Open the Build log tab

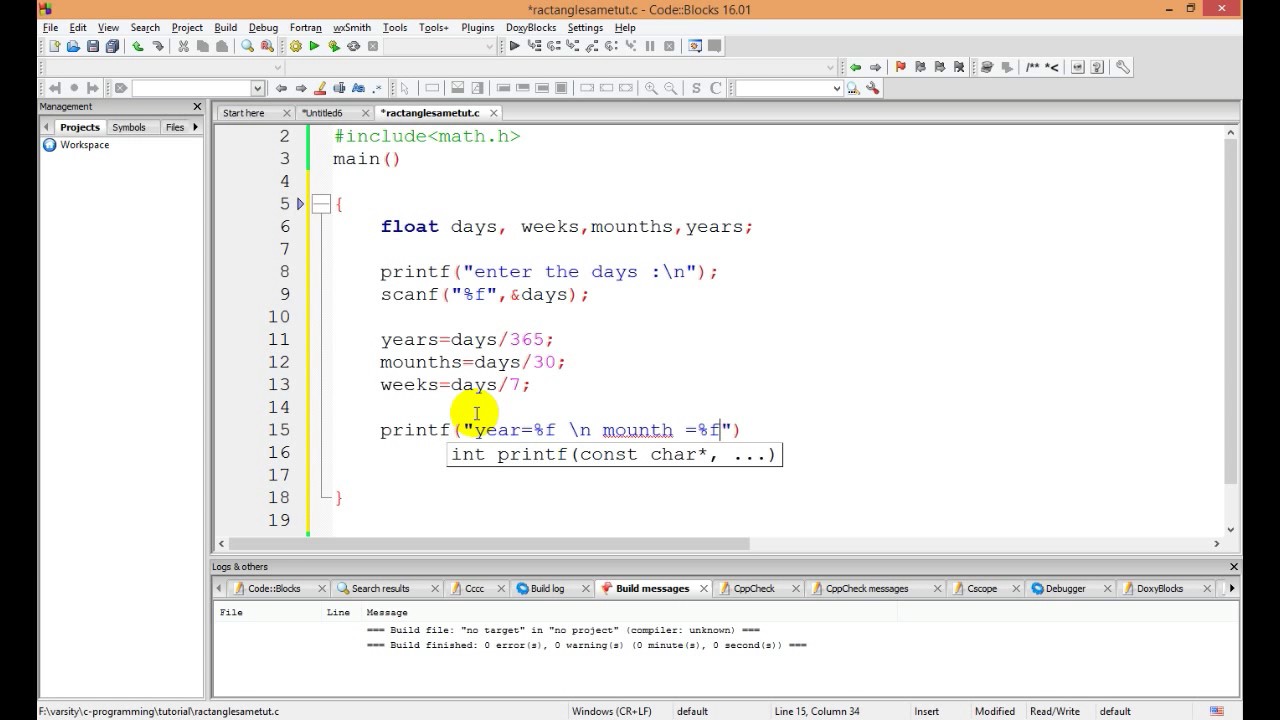point(546,589)
